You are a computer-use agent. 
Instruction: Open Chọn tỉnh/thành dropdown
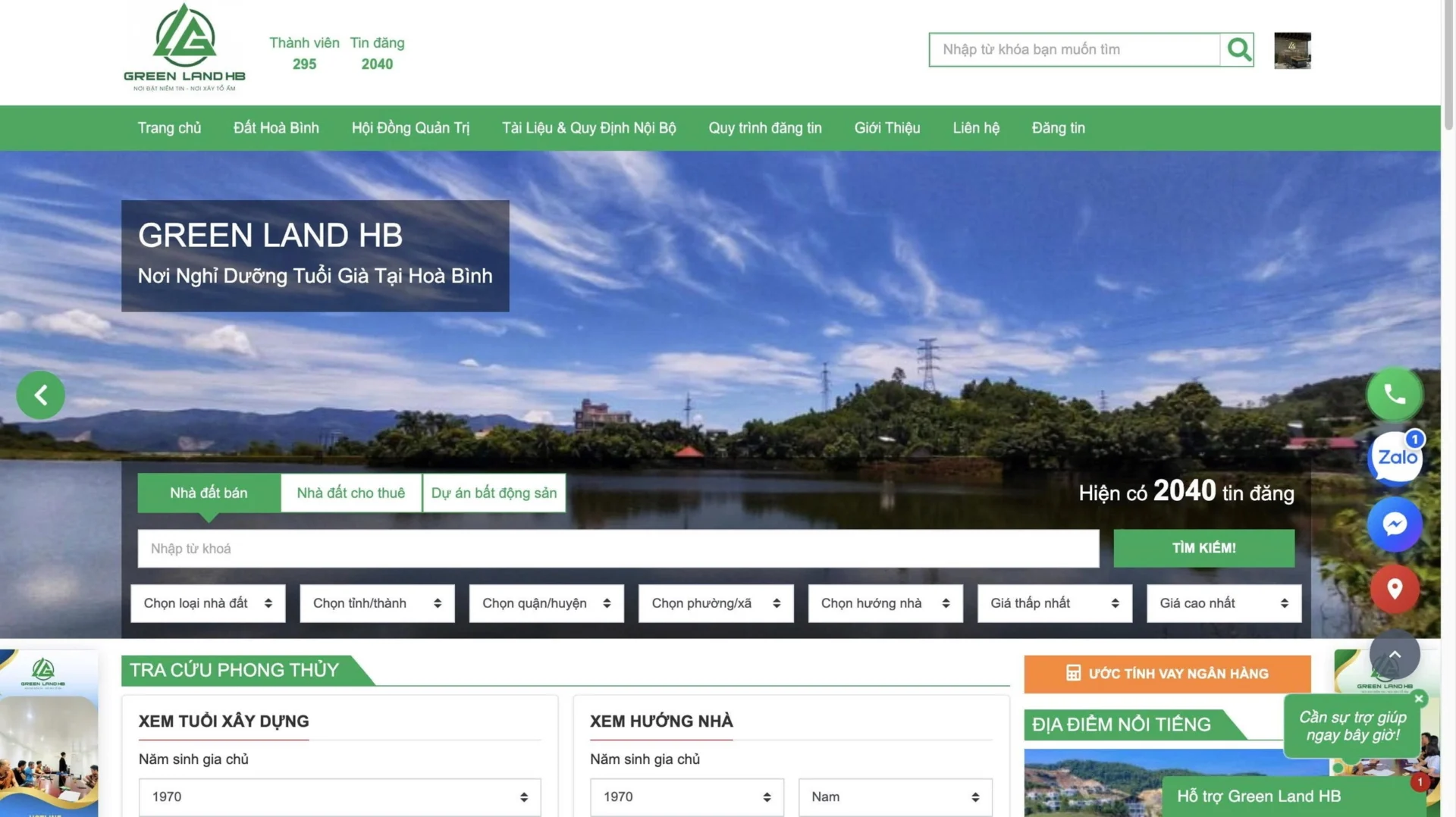click(377, 603)
